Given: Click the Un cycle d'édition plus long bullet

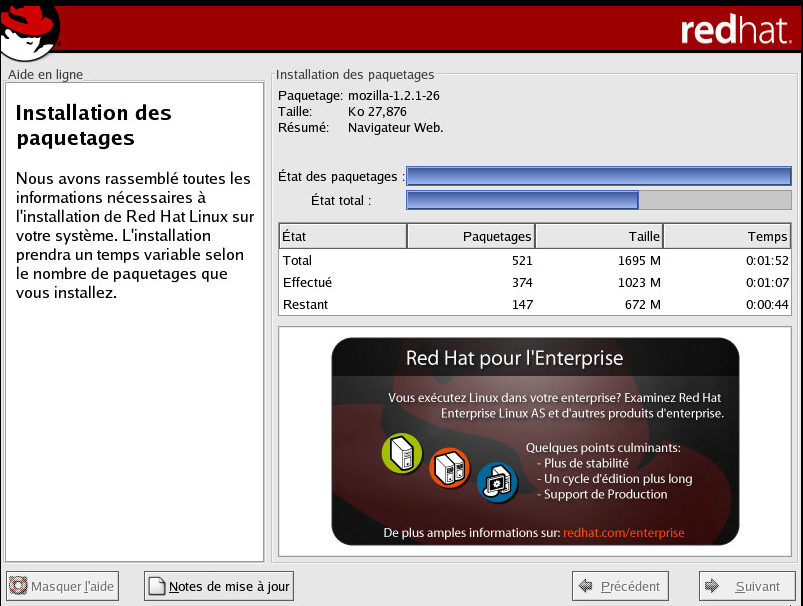Looking at the screenshot, I should pyautogui.click(x=615, y=479).
